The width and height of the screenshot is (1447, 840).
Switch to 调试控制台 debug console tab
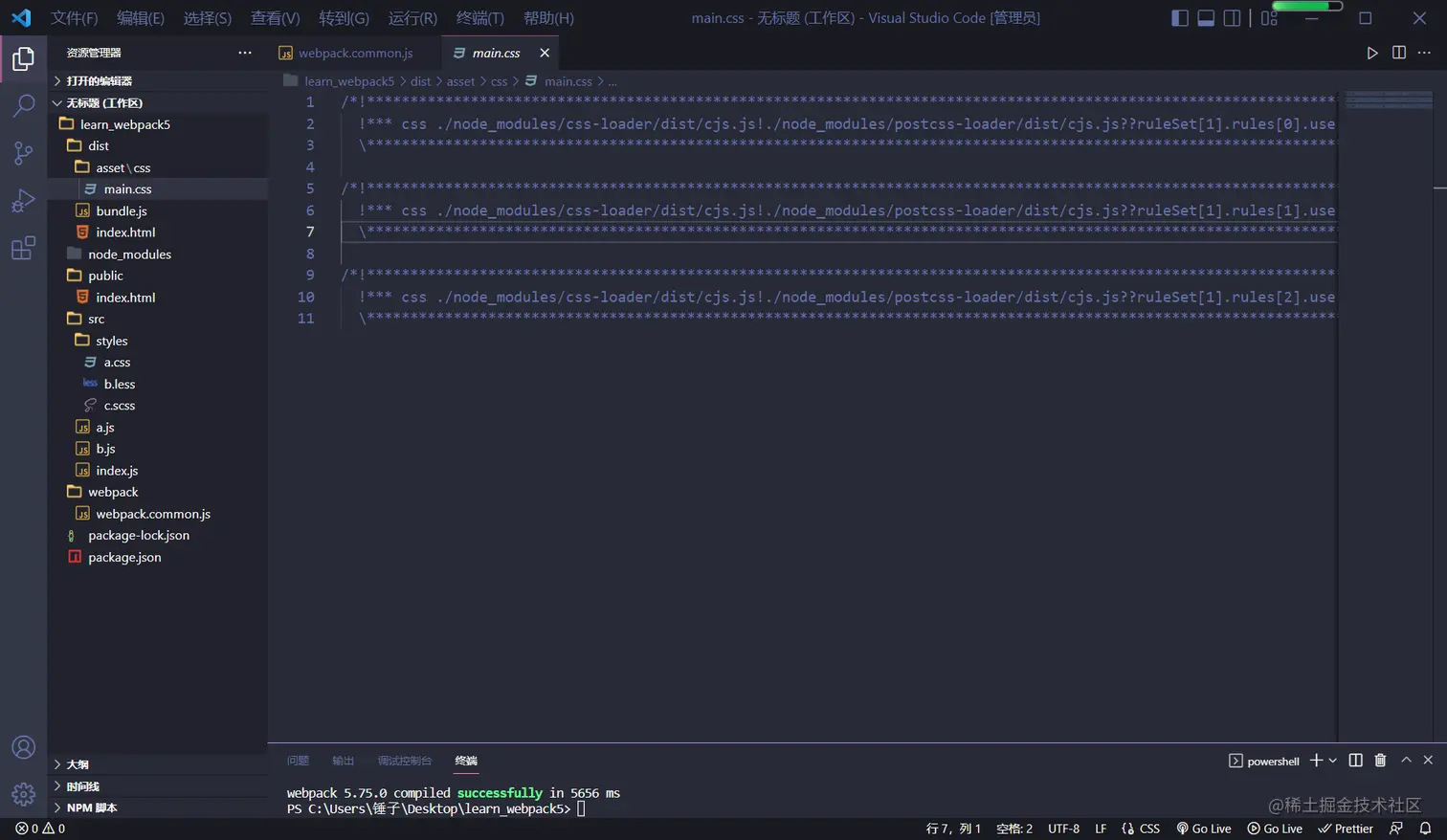[405, 761]
